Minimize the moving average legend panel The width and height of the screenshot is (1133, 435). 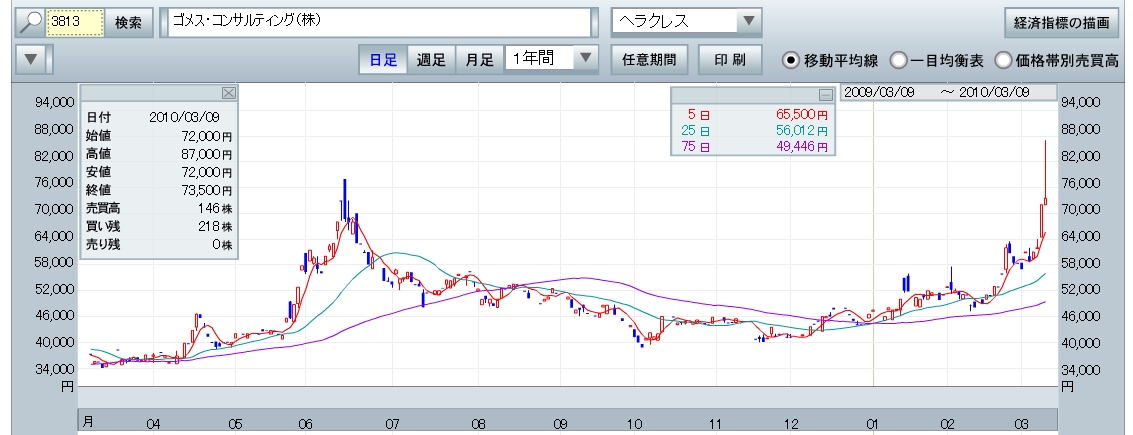825,95
